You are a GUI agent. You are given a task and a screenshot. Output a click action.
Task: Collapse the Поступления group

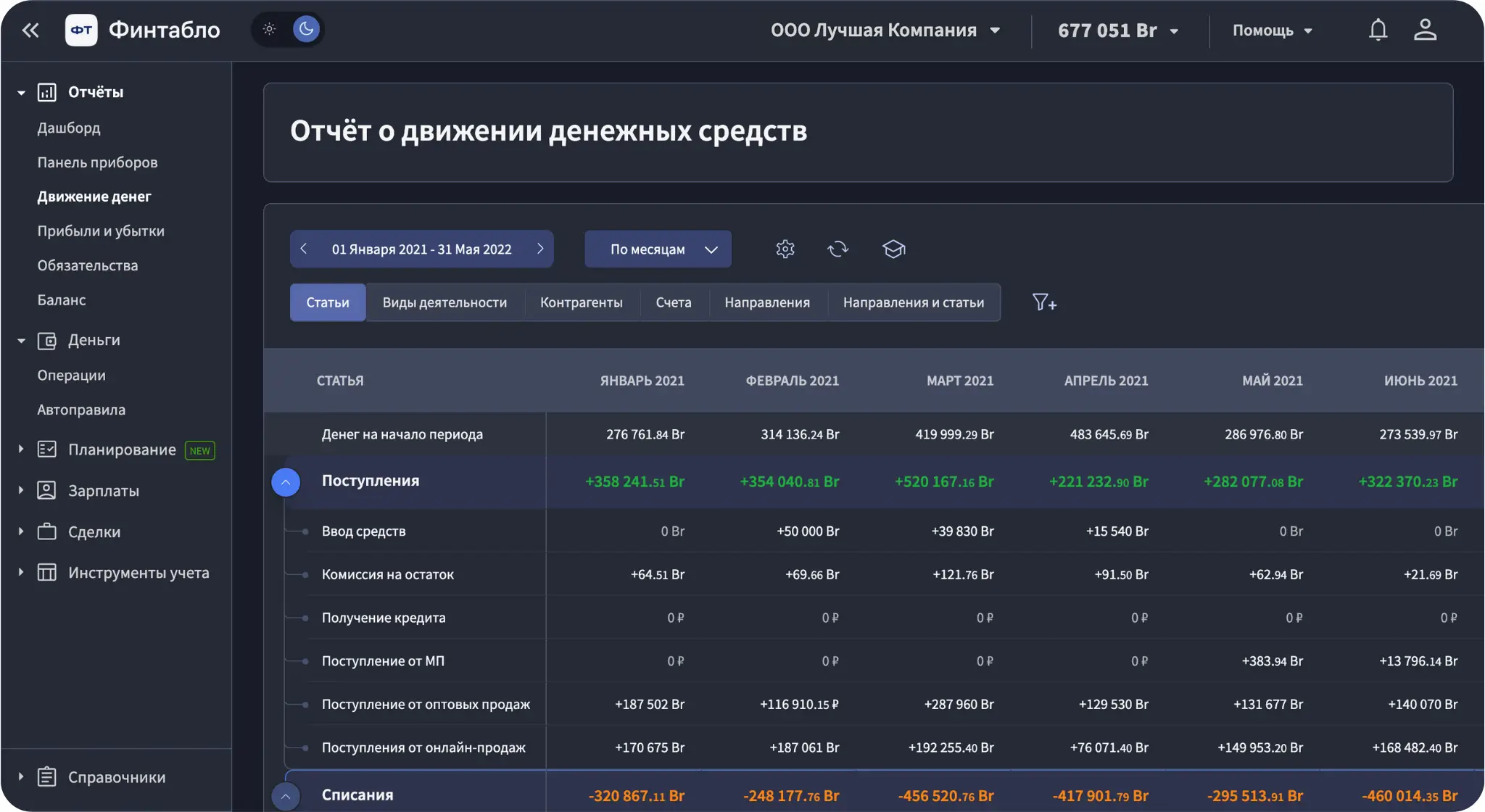[x=286, y=482]
